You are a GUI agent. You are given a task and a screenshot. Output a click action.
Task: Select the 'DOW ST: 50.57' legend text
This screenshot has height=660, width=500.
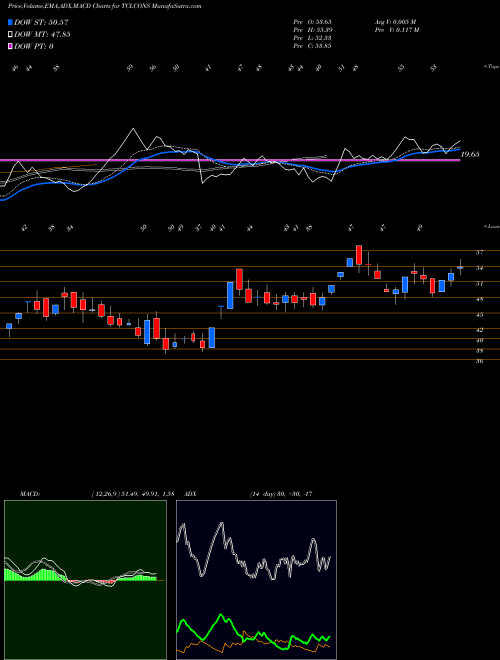[x=41, y=22]
